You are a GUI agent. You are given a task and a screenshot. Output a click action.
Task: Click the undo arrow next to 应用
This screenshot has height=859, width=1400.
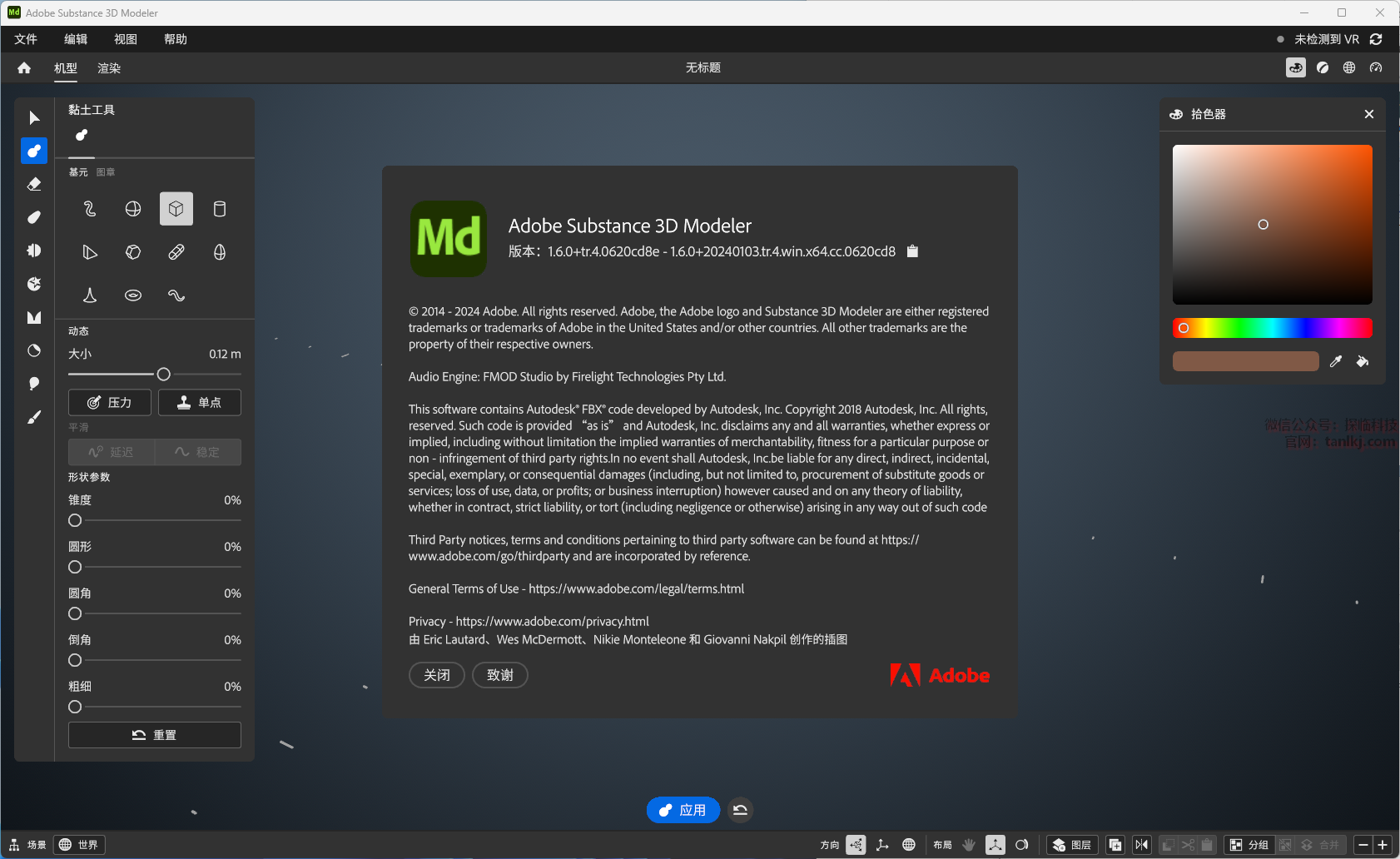740,810
